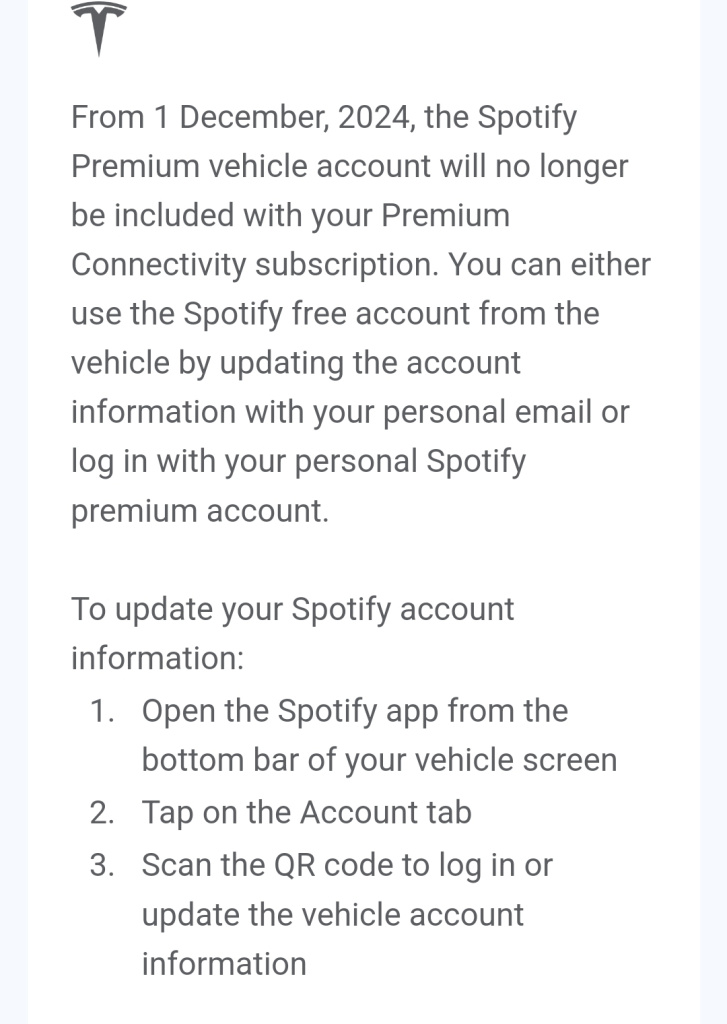Click the Tesla logo at top

point(99,28)
